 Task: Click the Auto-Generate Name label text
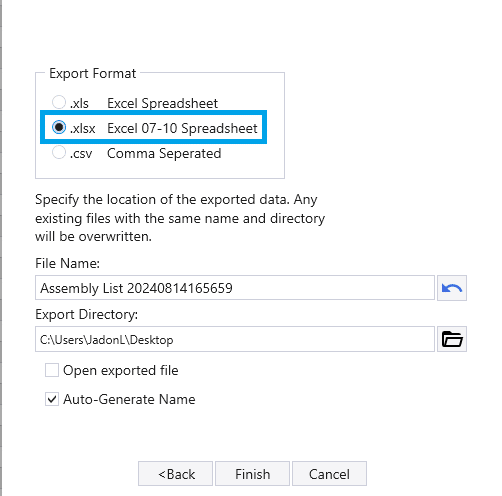[x=129, y=399]
